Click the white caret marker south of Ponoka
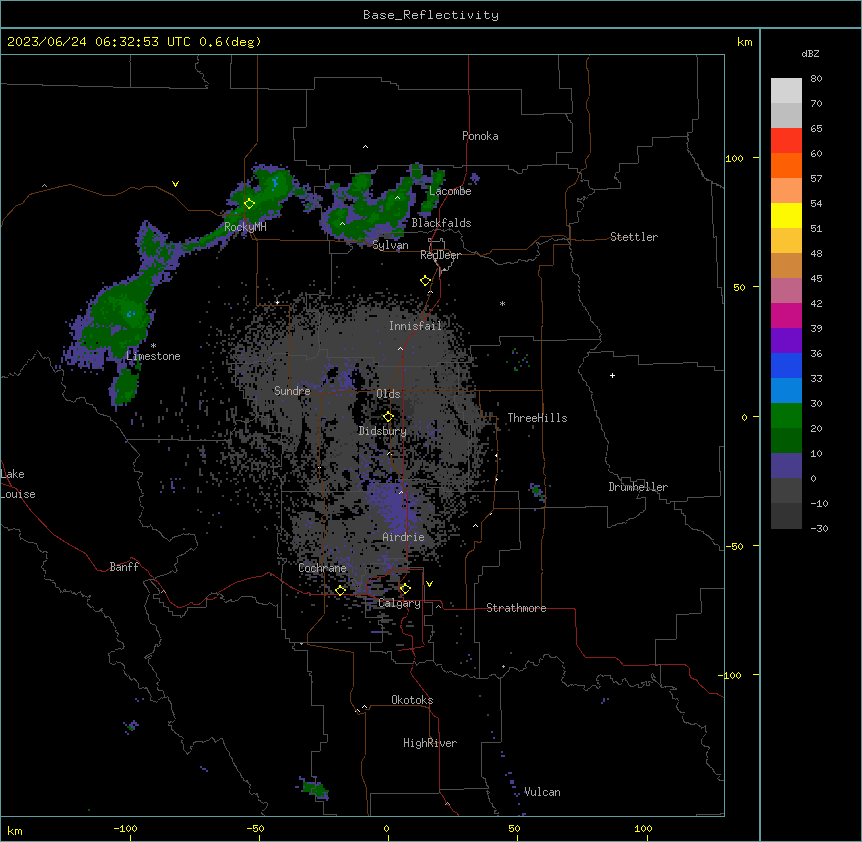Viewport: 862px width, 842px height. [366, 147]
